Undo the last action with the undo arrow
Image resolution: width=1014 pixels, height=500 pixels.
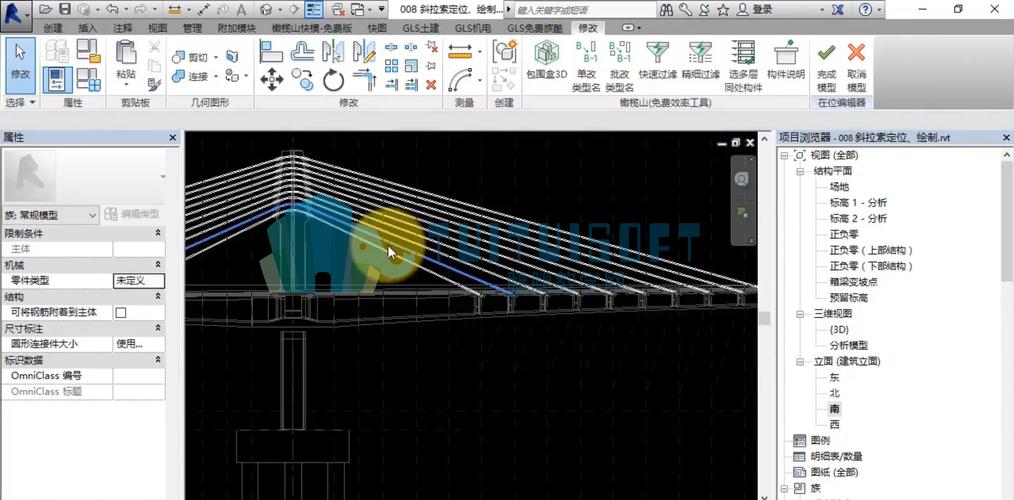[x=111, y=9]
